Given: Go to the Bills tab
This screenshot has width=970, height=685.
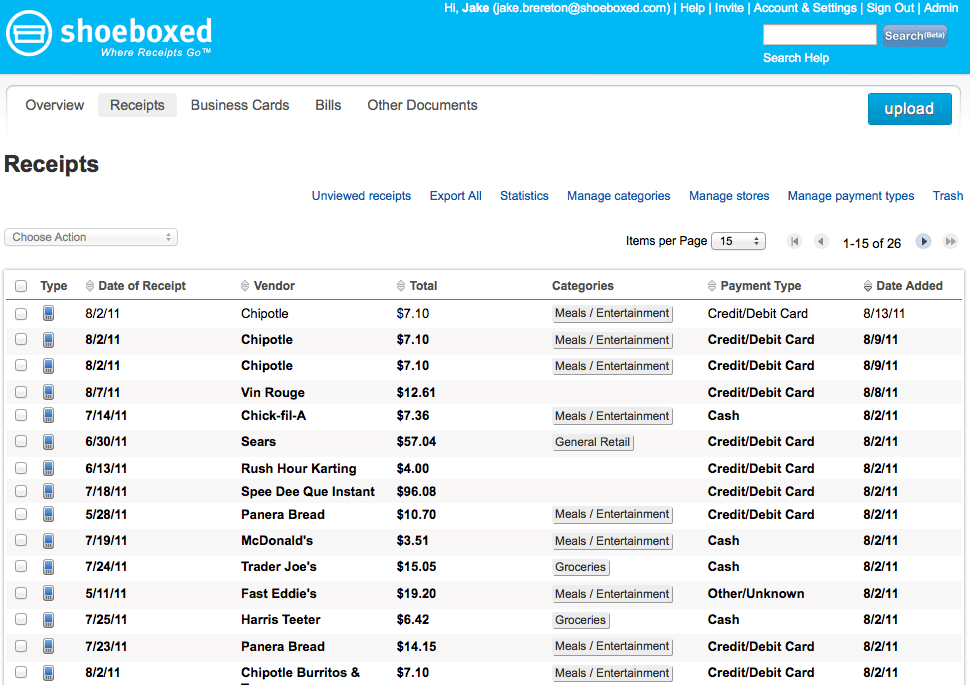Looking at the screenshot, I should coord(328,105).
